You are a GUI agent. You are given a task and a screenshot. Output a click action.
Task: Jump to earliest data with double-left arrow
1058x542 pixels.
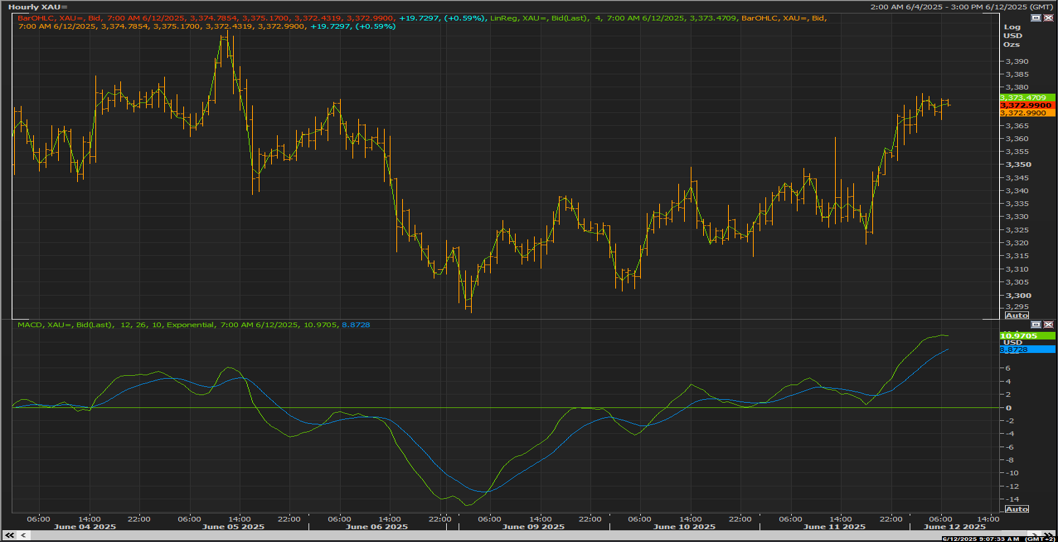tap(10, 535)
